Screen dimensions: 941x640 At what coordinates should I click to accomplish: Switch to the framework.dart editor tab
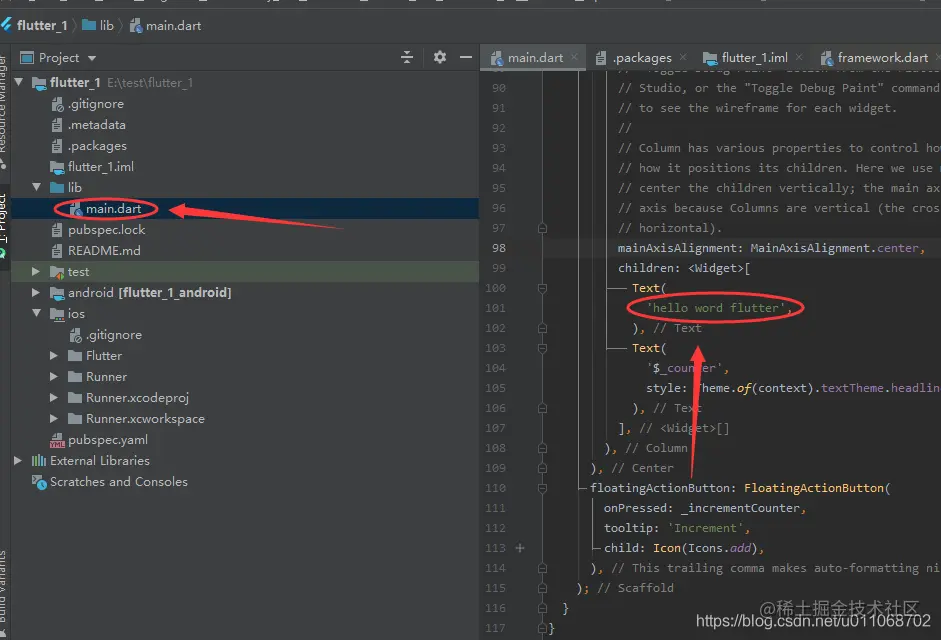point(875,58)
